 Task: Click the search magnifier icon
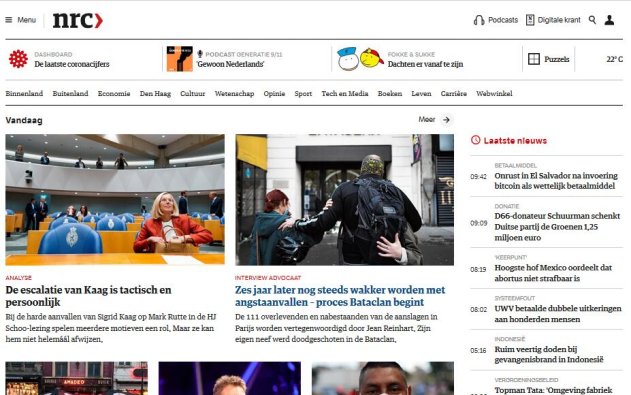pyautogui.click(x=592, y=20)
